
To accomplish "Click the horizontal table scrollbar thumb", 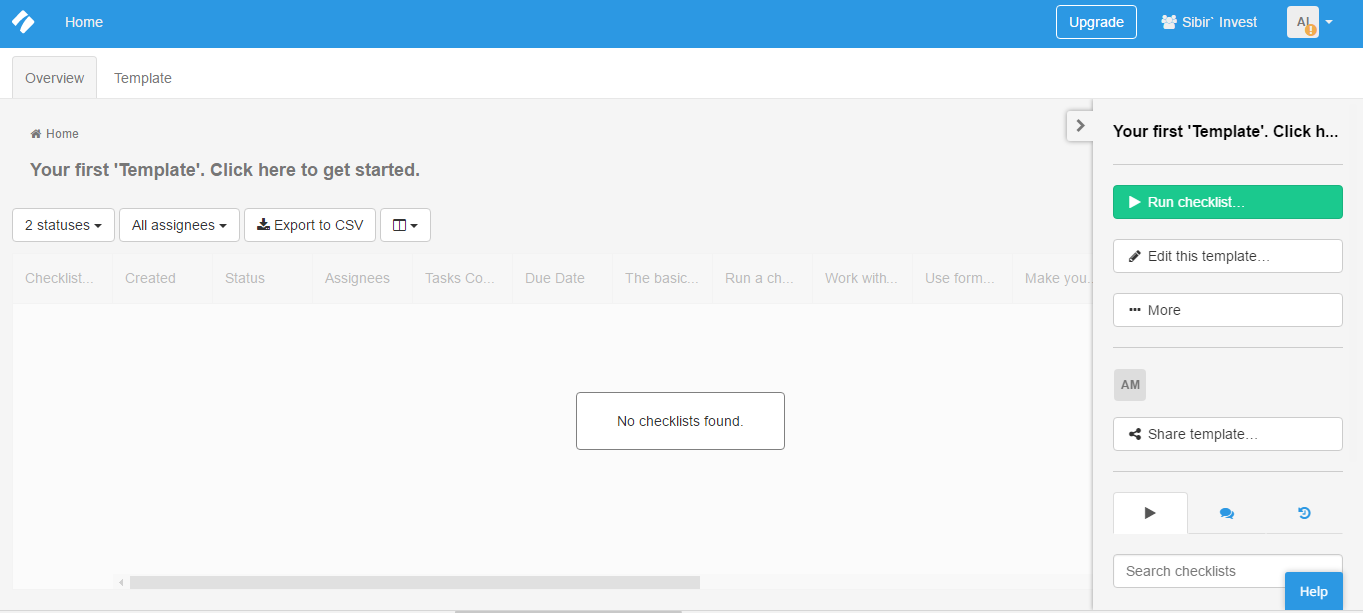I will pyautogui.click(x=415, y=582).
